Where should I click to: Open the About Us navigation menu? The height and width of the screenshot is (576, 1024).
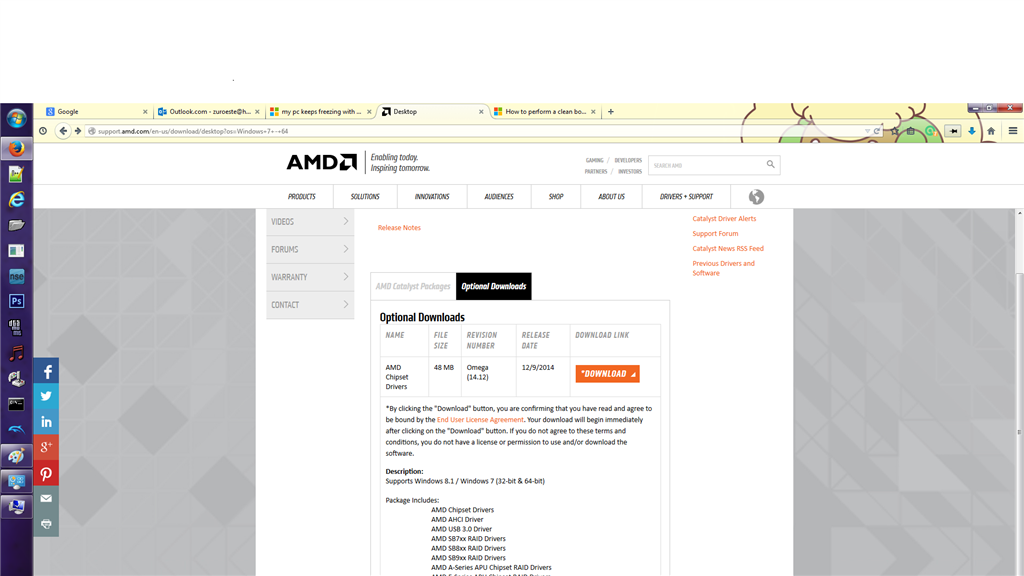coord(611,197)
